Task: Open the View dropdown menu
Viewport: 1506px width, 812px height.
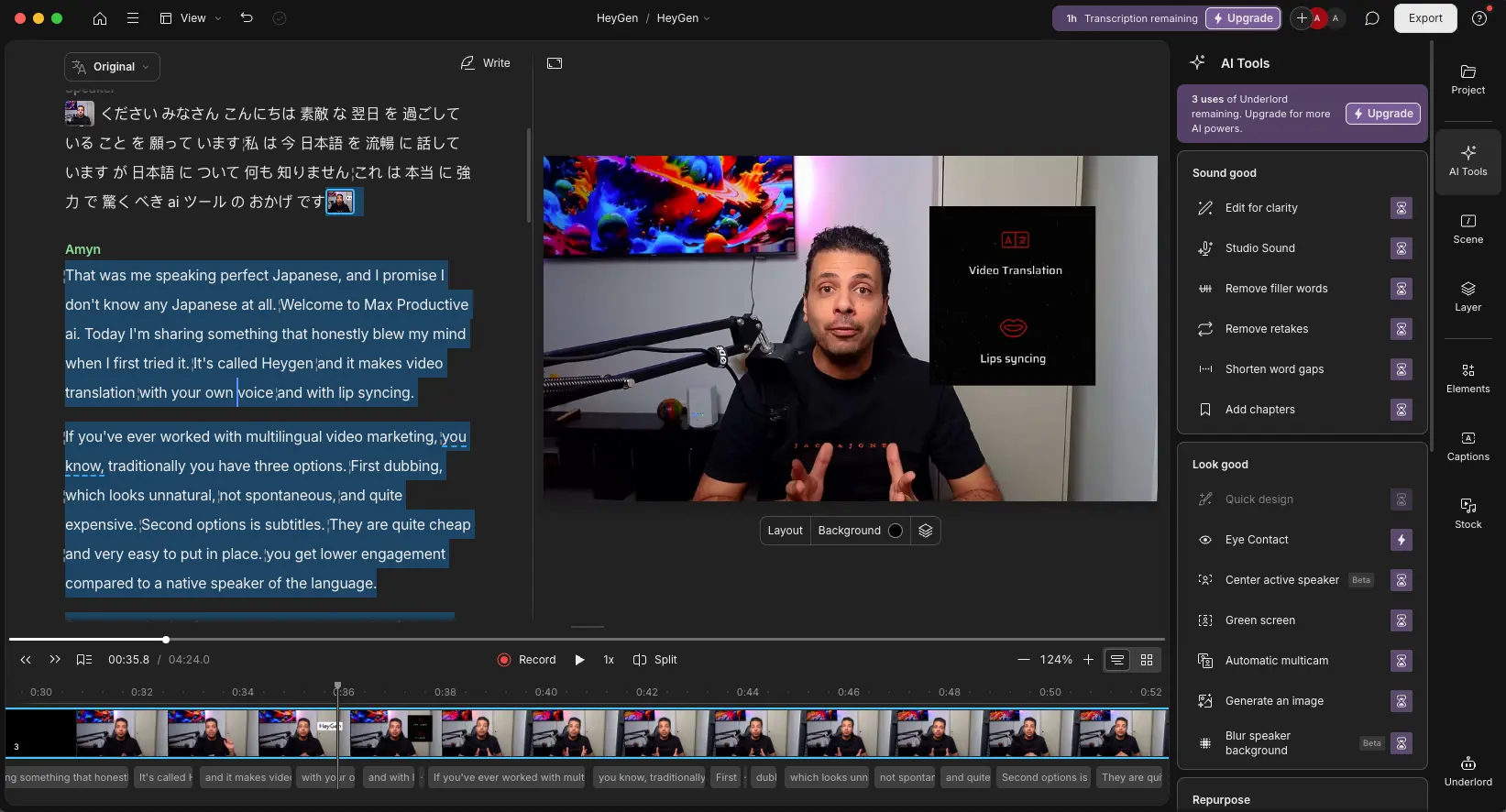Action: point(191,18)
